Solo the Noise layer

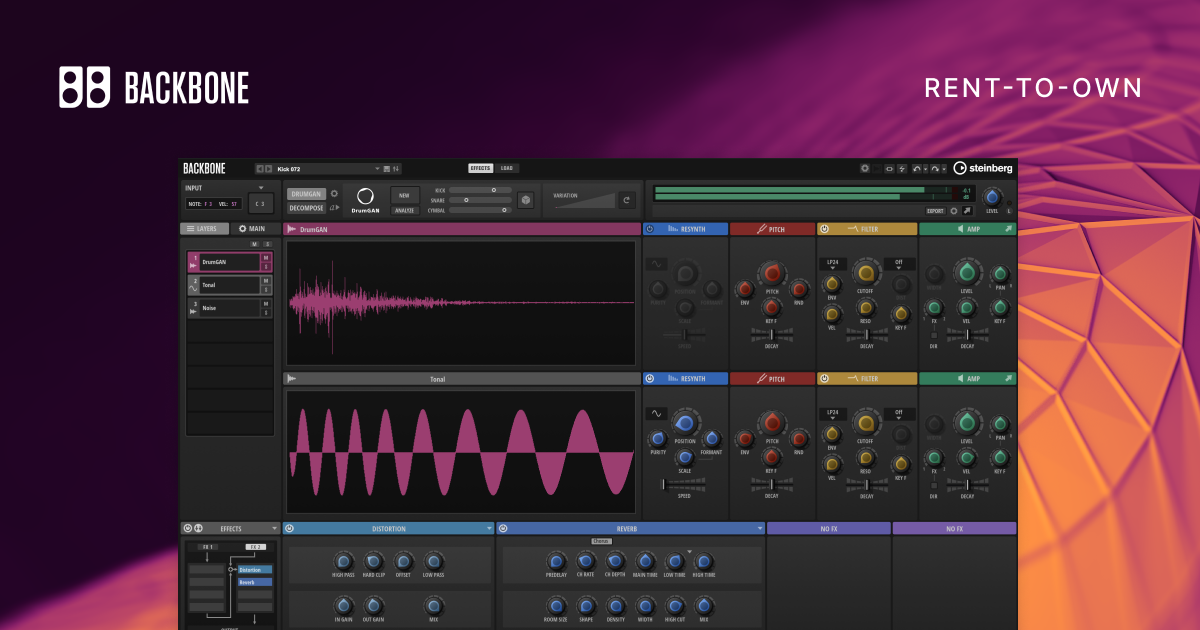coord(266,313)
